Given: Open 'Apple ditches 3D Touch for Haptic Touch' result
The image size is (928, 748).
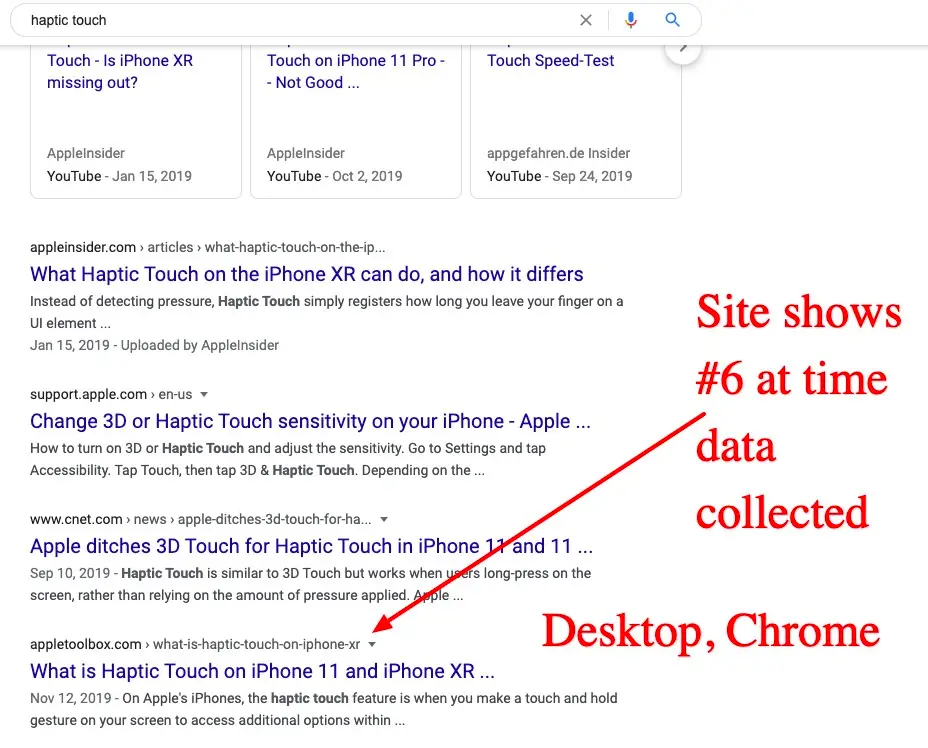Looking at the screenshot, I should pos(311,546).
